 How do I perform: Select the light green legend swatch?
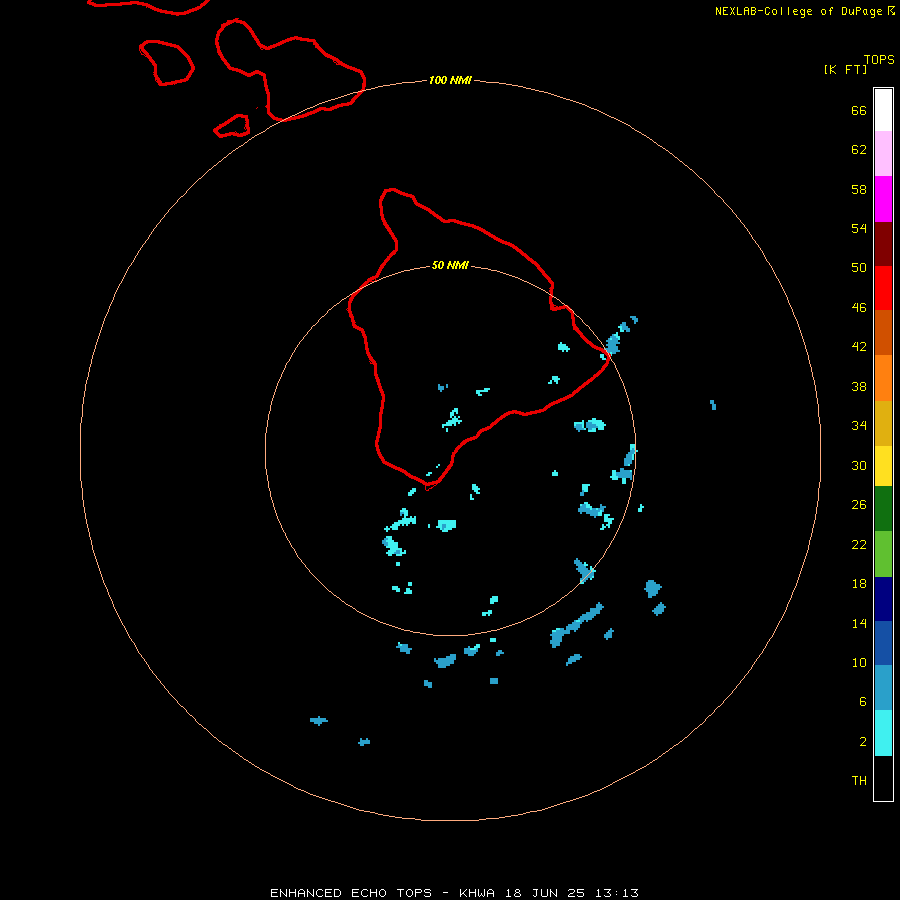883,554
